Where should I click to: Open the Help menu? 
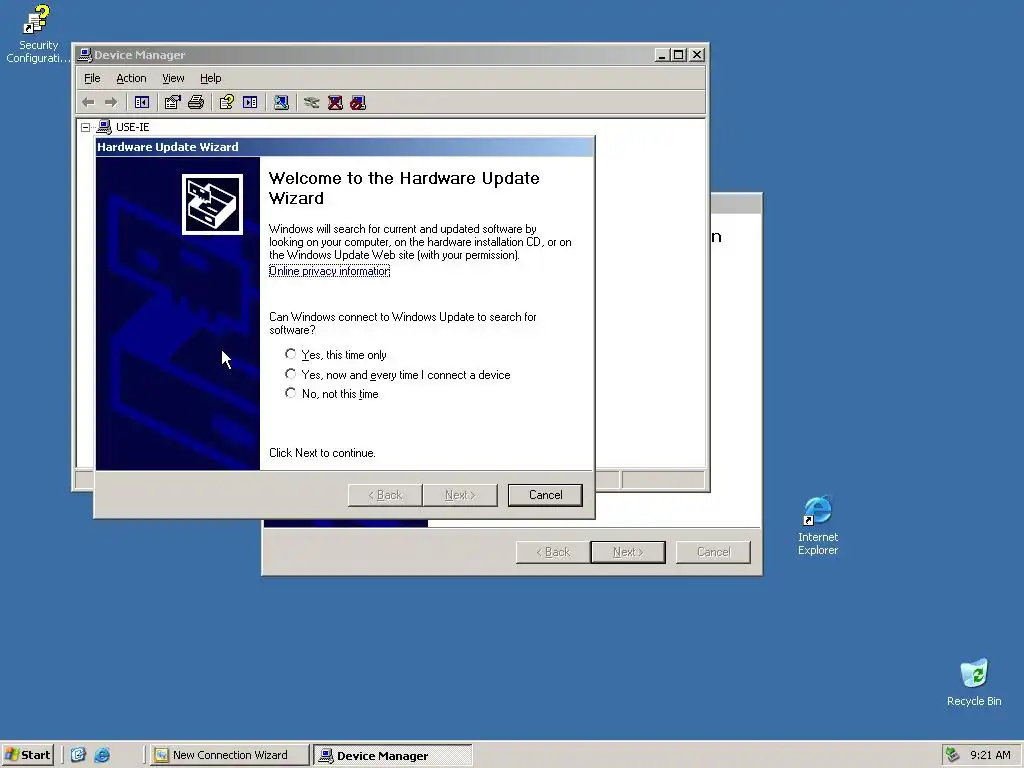coord(210,78)
